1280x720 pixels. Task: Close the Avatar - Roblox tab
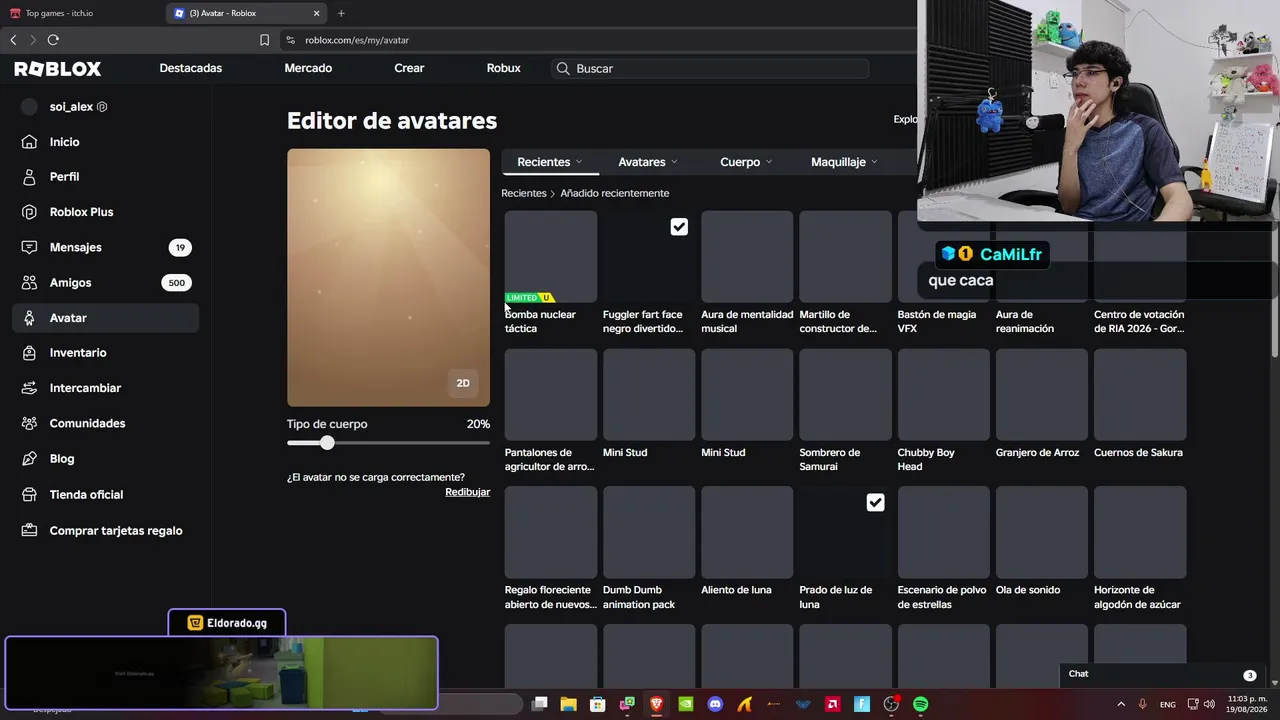click(317, 13)
